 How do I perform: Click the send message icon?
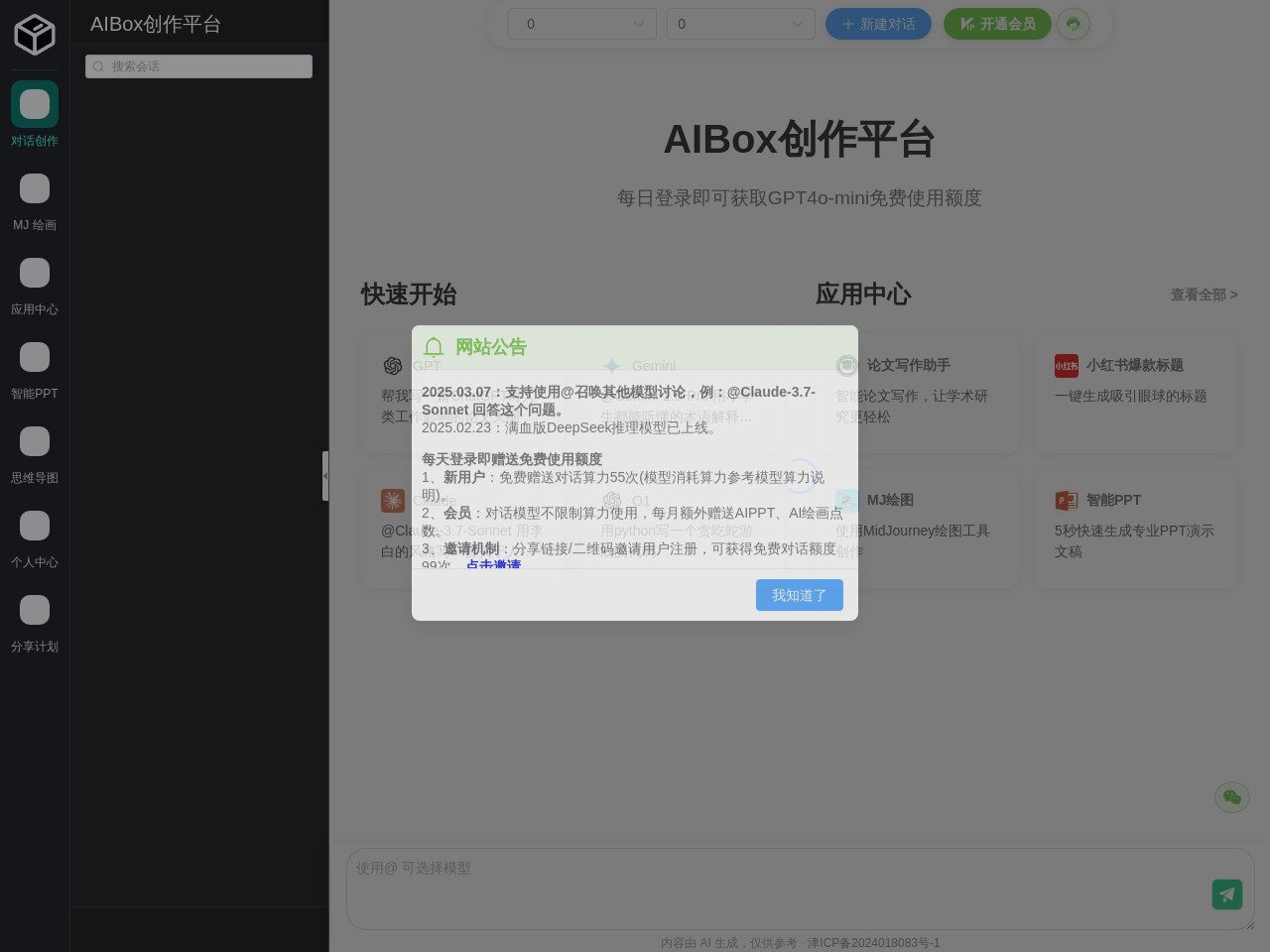[x=1227, y=893]
